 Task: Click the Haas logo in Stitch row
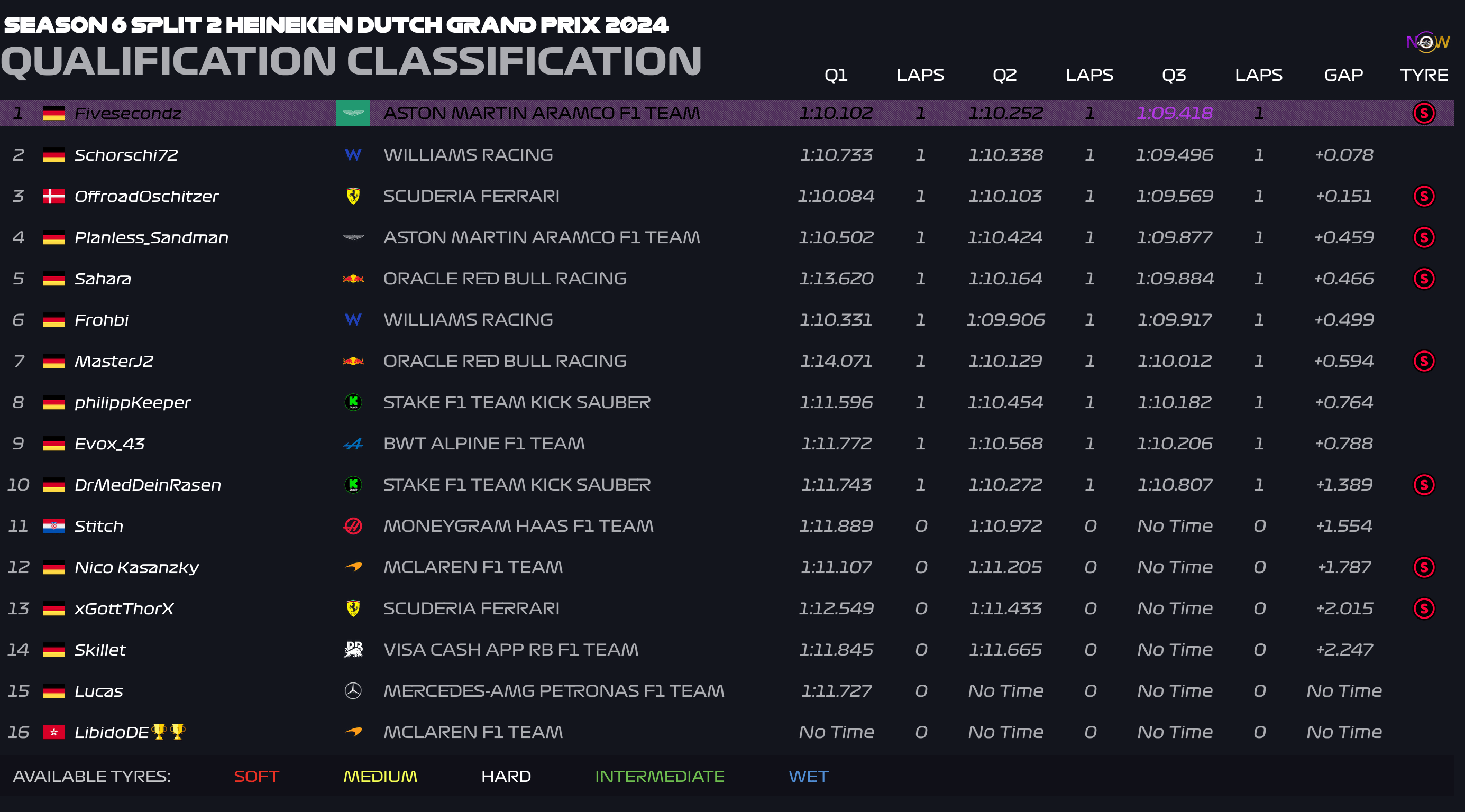[x=353, y=526]
